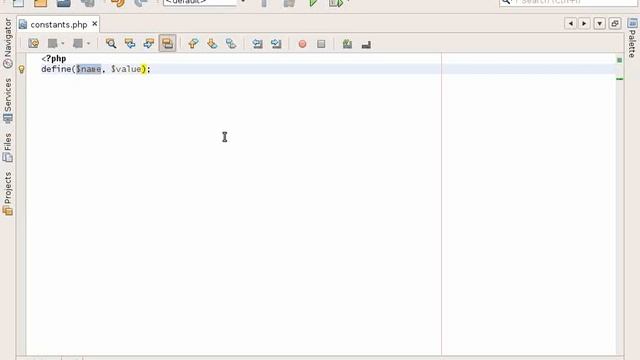Viewport: 640px width, 360px height.
Task: Stop macro recording with gray square
Action: pyautogui.click(x=321, y=44)
